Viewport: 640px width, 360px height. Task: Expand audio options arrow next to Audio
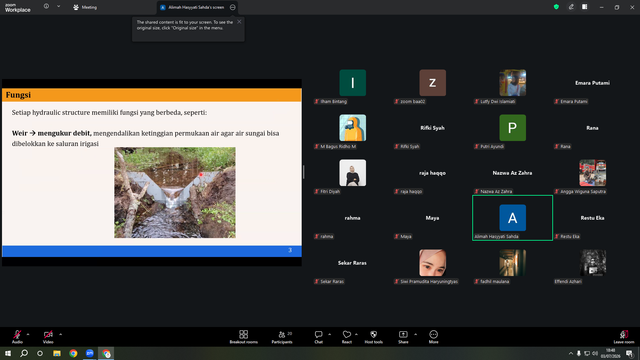point(28,334)
